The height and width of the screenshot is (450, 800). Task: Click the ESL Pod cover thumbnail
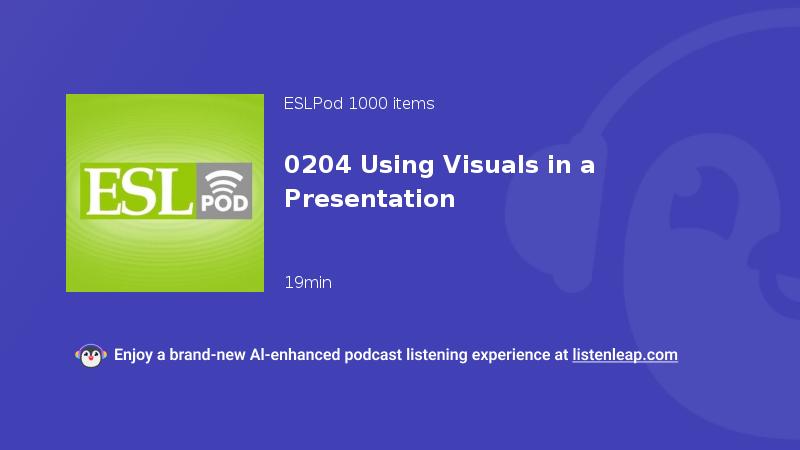coord(165,193)
